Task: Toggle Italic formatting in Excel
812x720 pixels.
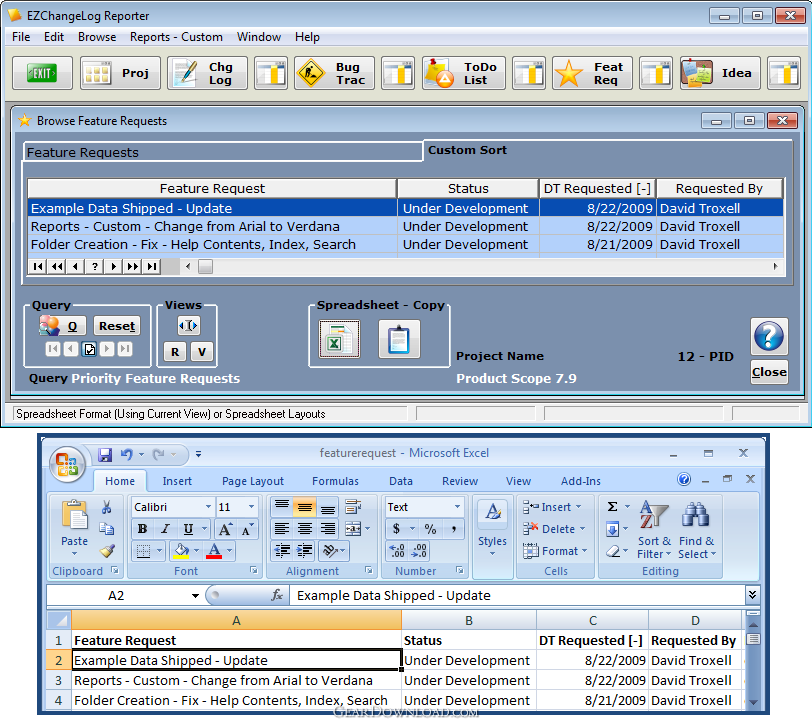Action: pos(165,529)
